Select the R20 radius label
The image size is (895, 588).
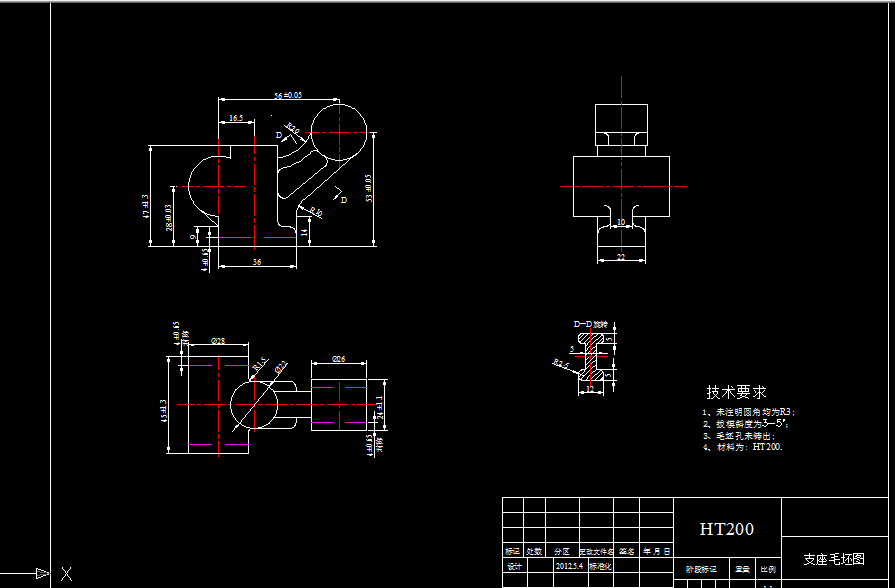coord(292,128)
